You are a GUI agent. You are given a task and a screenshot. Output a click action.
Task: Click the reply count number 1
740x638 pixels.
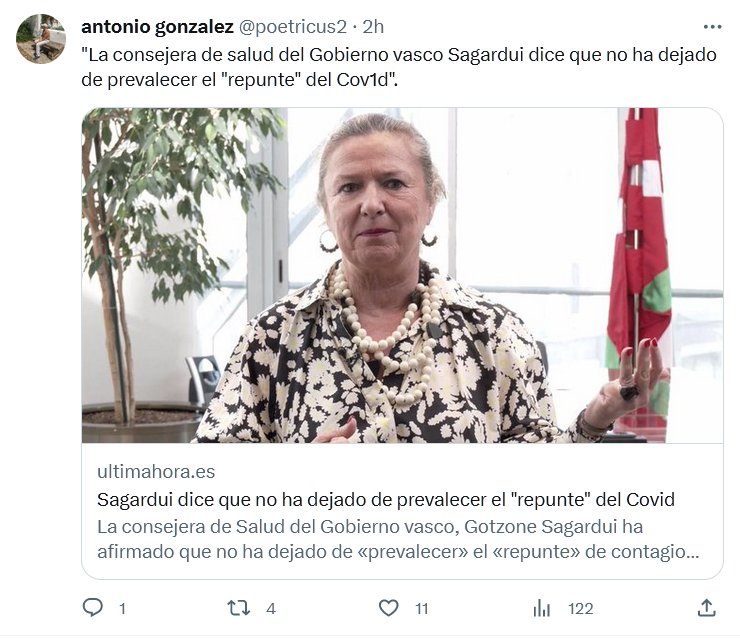click(122, 609)
